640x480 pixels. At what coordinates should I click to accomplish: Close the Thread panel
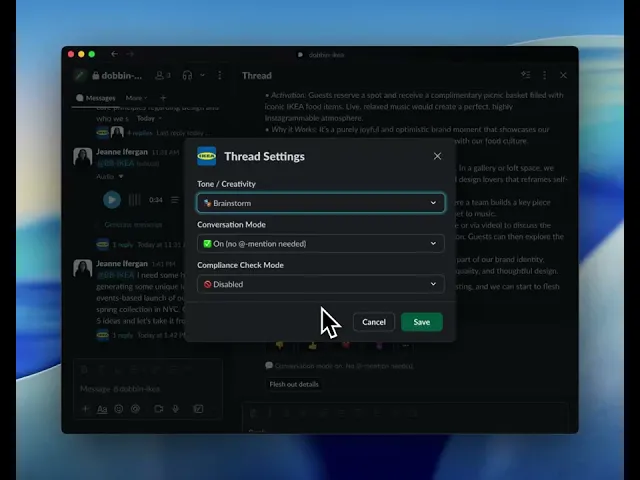pos(563,75)
